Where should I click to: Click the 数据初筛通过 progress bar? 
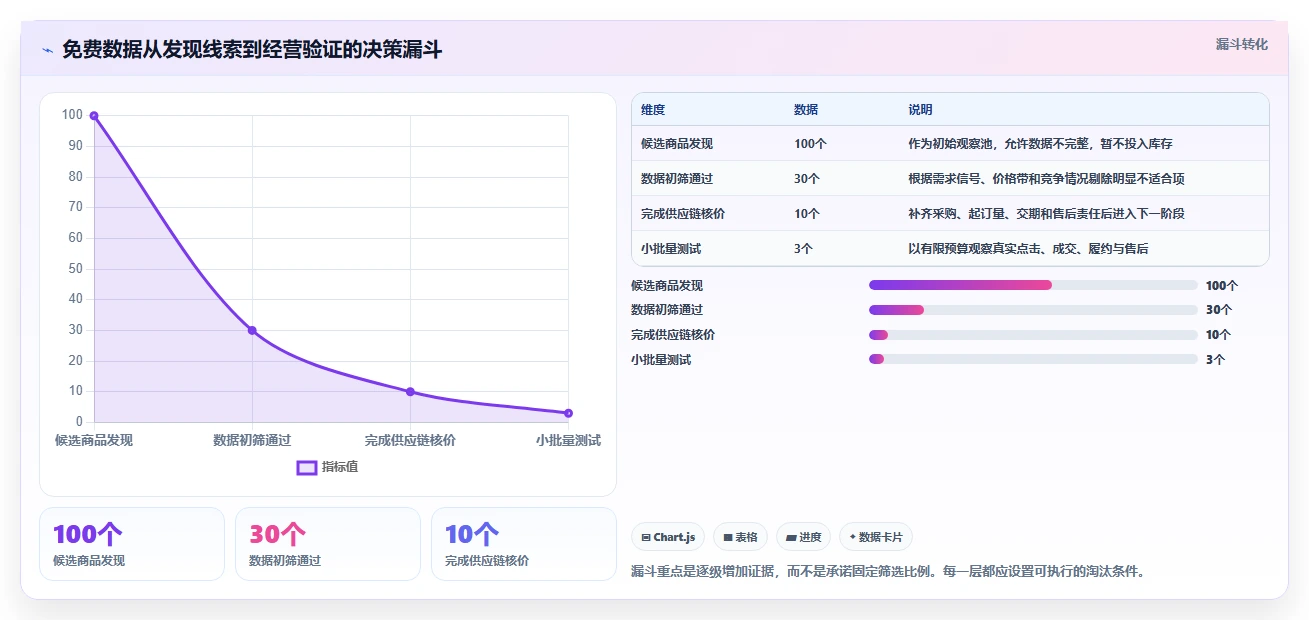1033,310
